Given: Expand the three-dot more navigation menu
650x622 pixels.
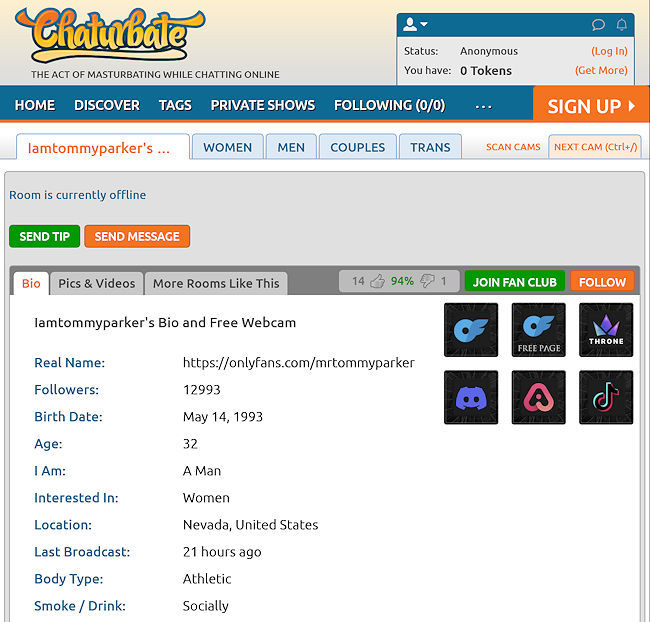Looking at the screenshot, I should click(483, 105).
